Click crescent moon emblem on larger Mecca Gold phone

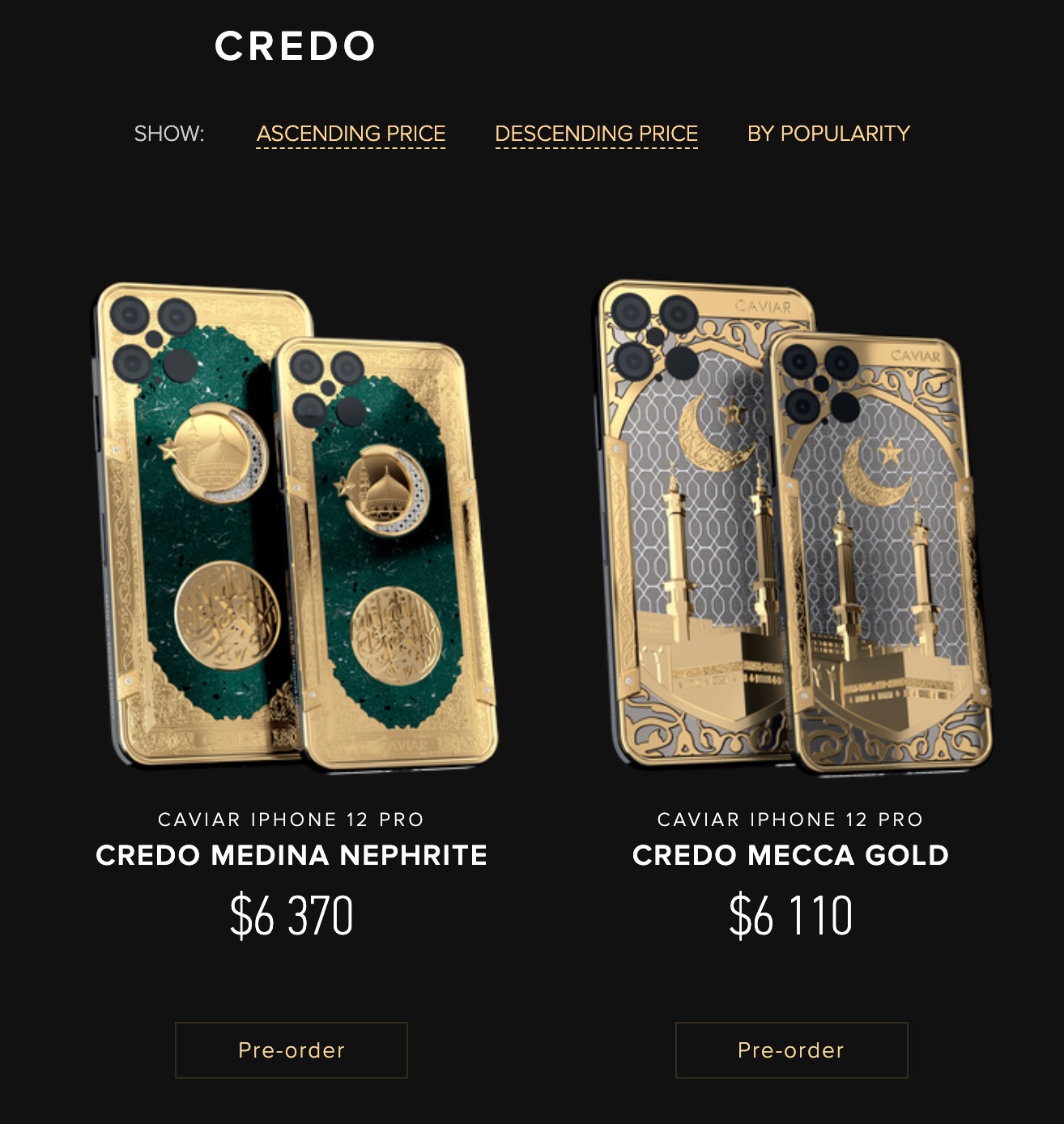pos(716,436)
